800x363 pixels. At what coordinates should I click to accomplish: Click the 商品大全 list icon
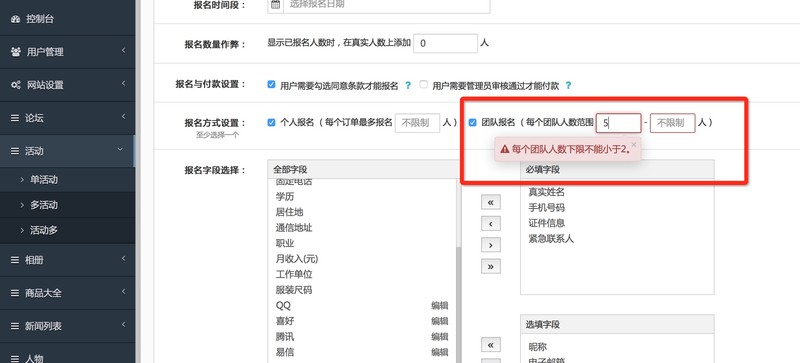click(15, 294)
